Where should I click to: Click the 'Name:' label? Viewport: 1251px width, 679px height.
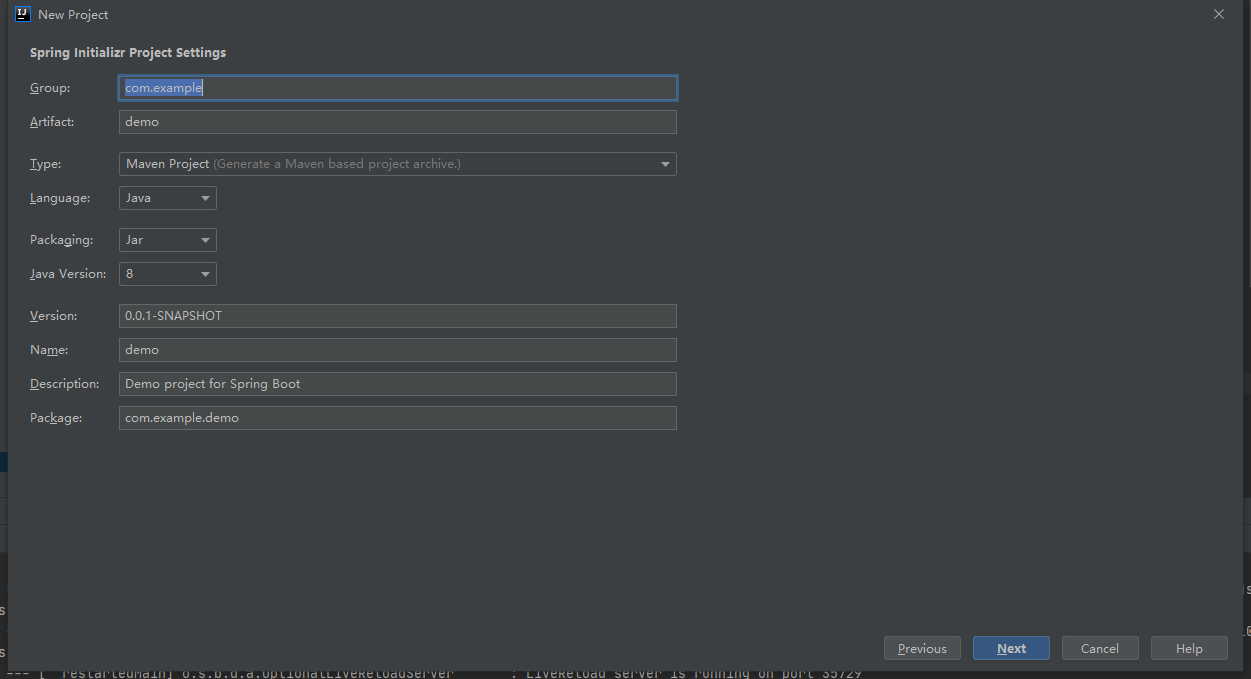(x=49, y=350)
